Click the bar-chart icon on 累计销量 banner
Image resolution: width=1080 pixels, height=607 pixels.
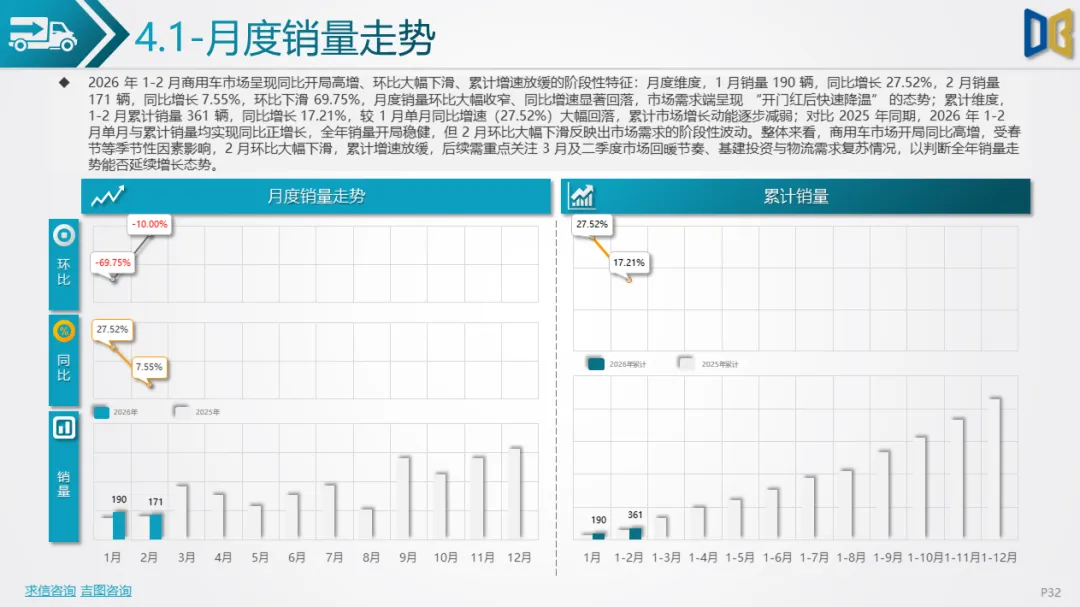pos(580,196)
